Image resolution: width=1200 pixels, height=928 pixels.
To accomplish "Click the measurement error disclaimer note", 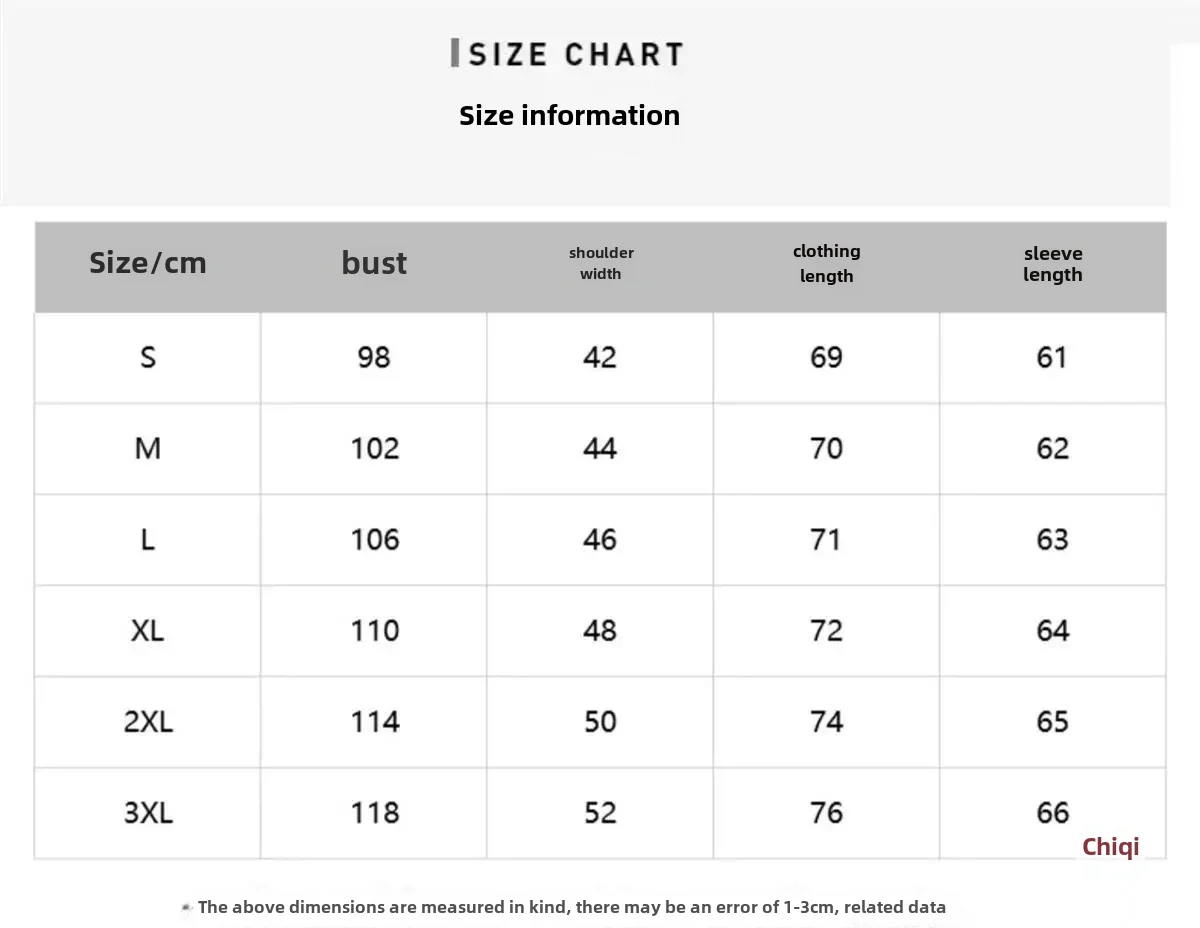I will 571,908.
